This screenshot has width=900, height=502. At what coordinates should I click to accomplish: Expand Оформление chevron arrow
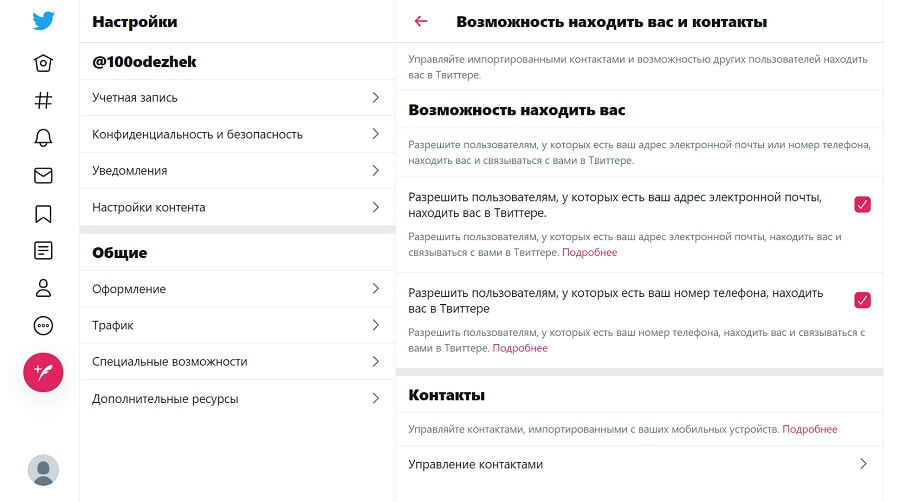[x=375, y=289]
